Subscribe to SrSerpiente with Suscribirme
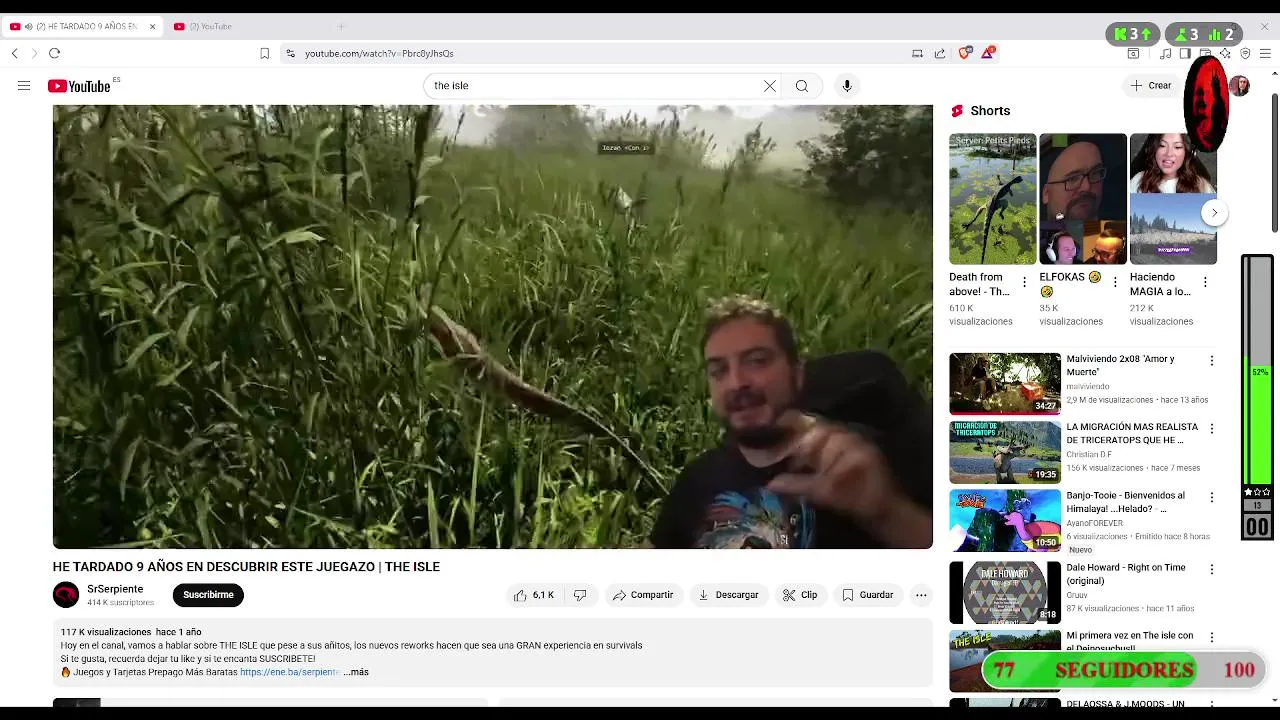This screenshot has width=1280, height=720. coord(208,595)
